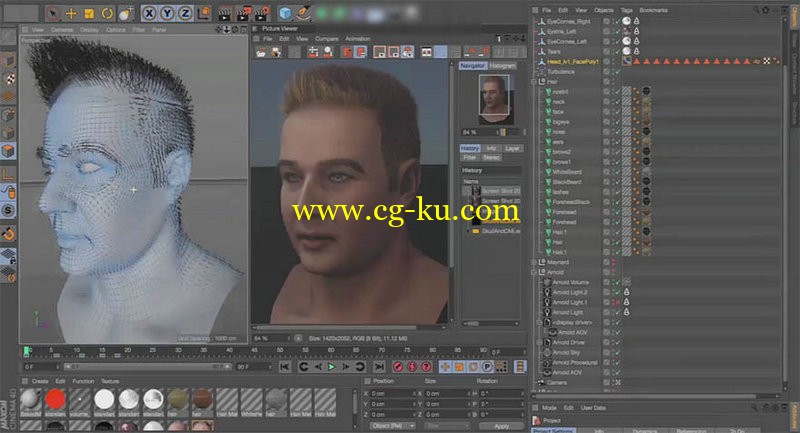This screenshot has width=800, height=433.
Task: Play the animation forwards
Action: coord(332,367)
